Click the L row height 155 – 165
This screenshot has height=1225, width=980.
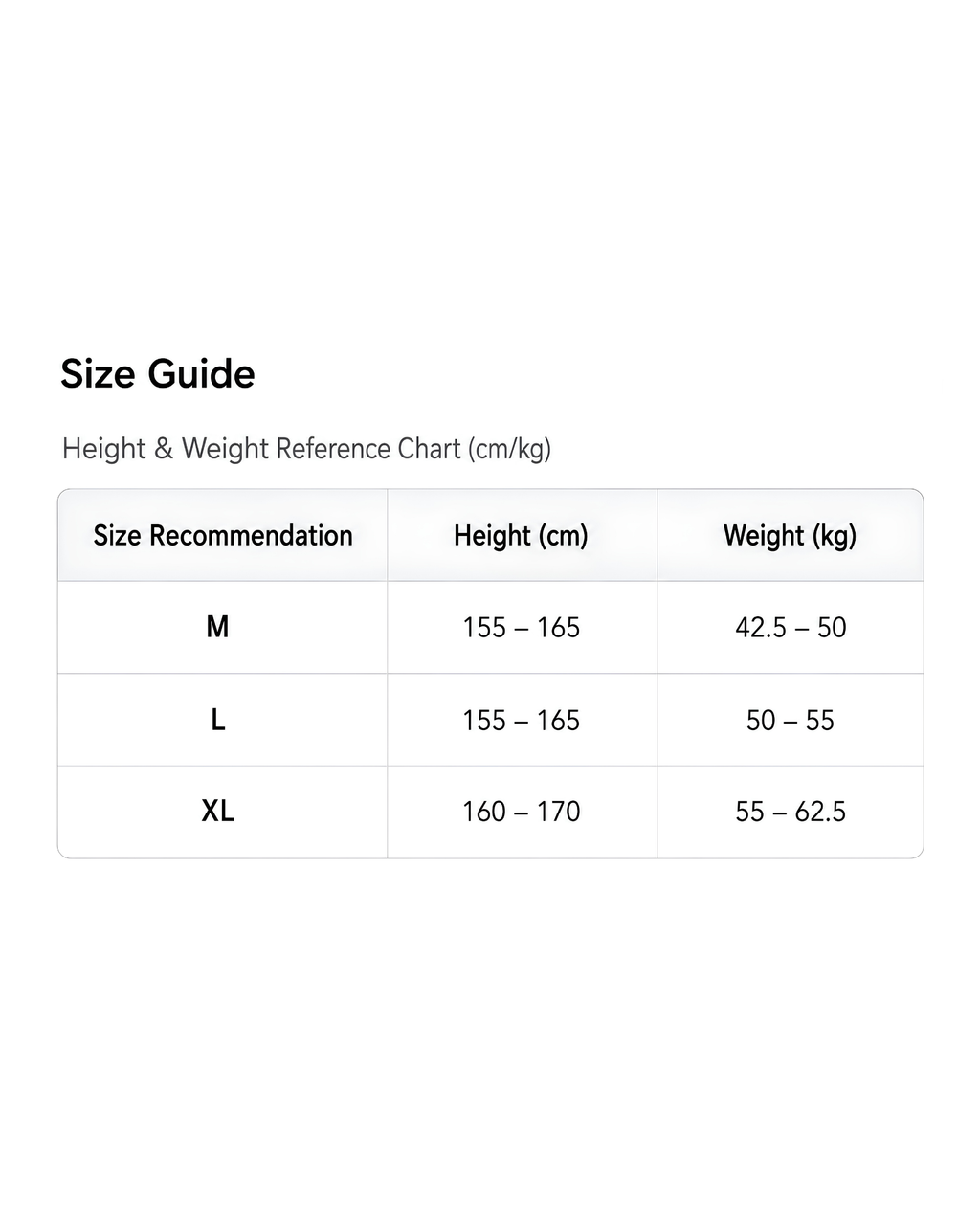521,720
